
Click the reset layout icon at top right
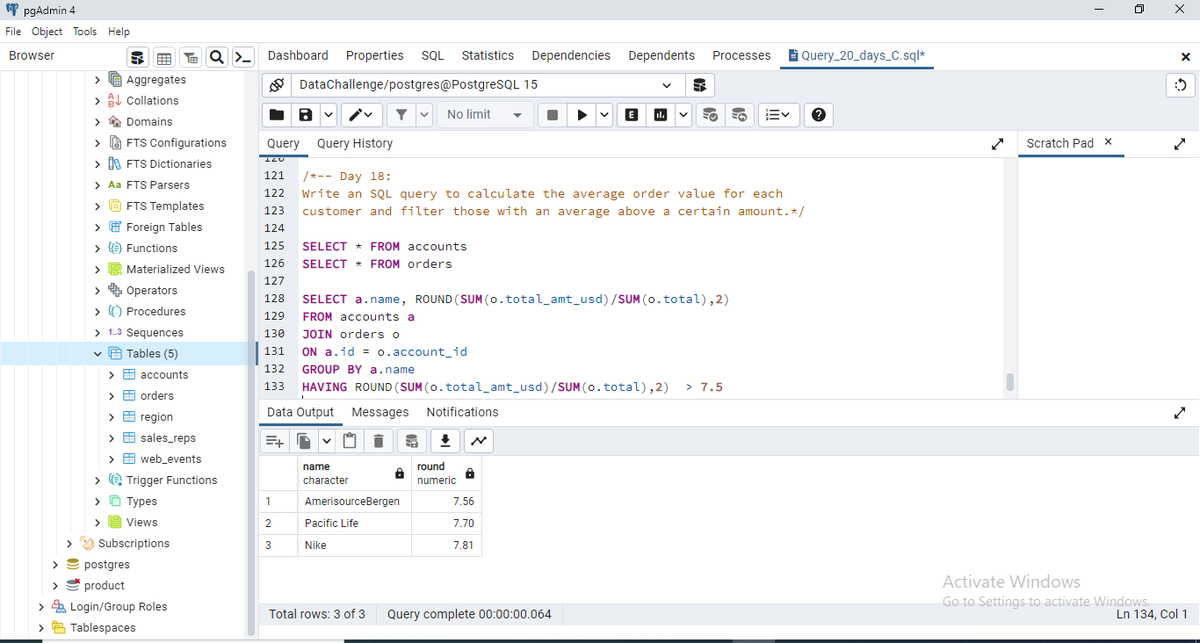pyautogui.click(x=1181, y=85)
